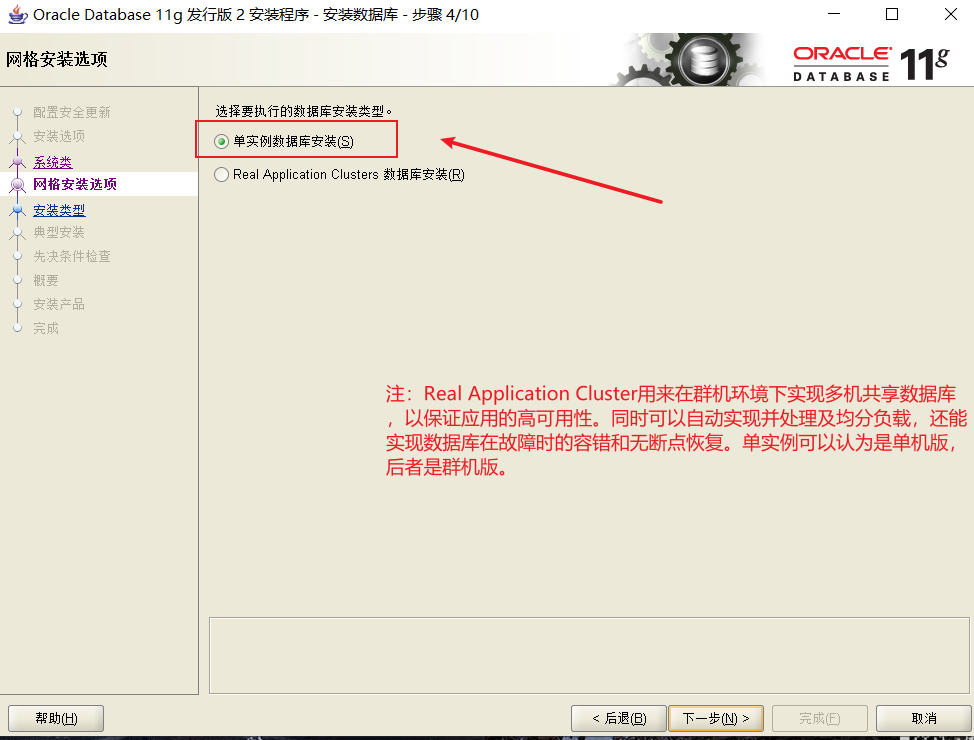Screen dimensions: 974x740
Task: Click the 先决条件检查 step
Action: pyautogui.click(x=71, y=256)
